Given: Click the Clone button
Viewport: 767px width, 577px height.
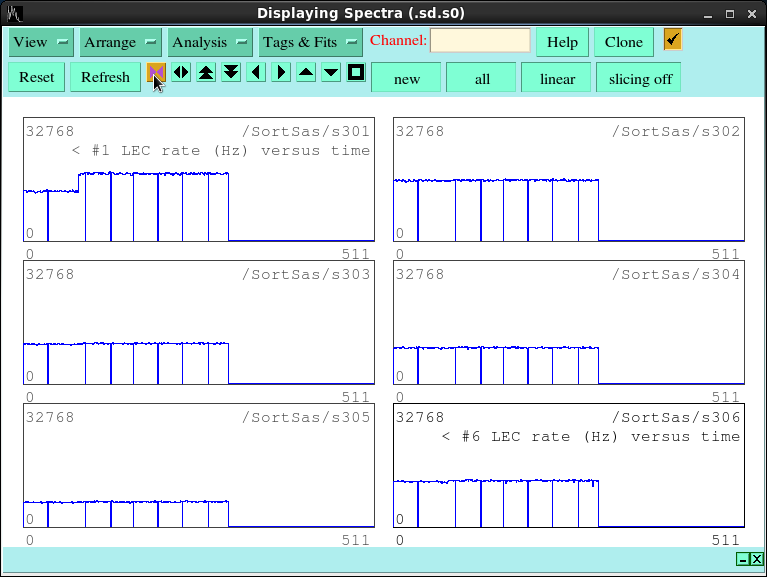Looking at the screenshot, I should coord(624,42).
